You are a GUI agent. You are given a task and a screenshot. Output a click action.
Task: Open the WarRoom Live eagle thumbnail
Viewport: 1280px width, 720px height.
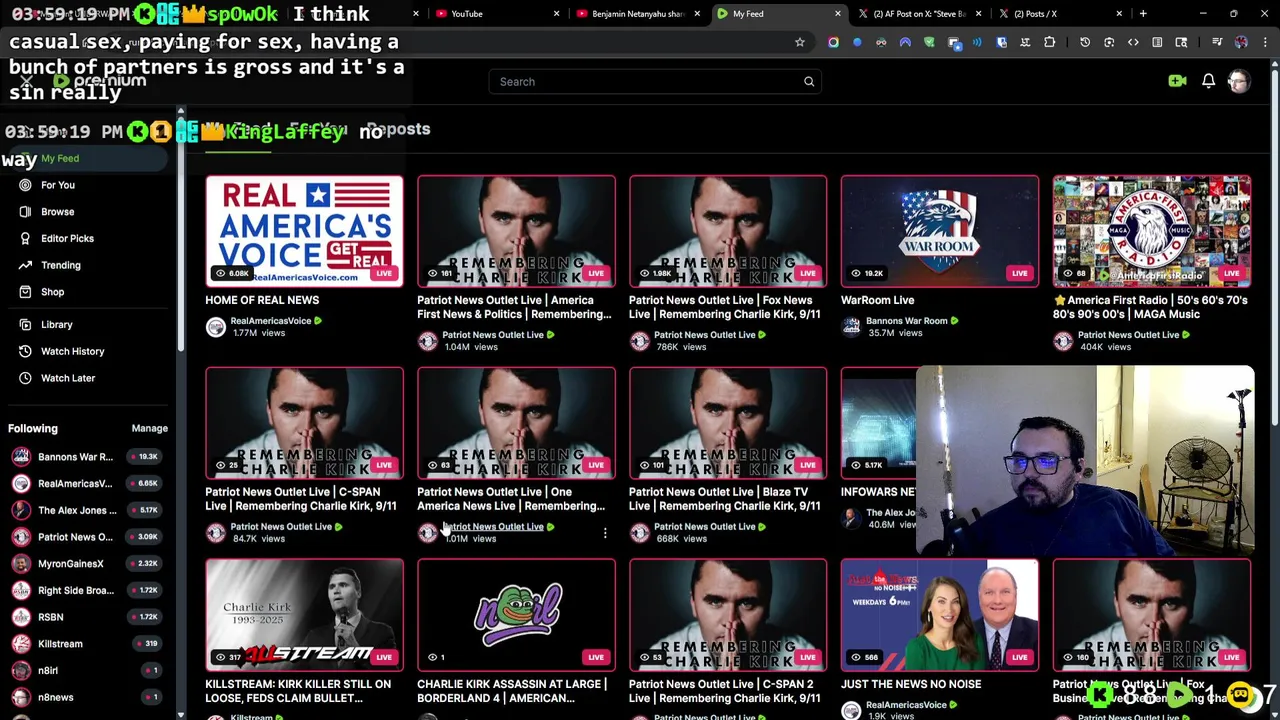939,231
